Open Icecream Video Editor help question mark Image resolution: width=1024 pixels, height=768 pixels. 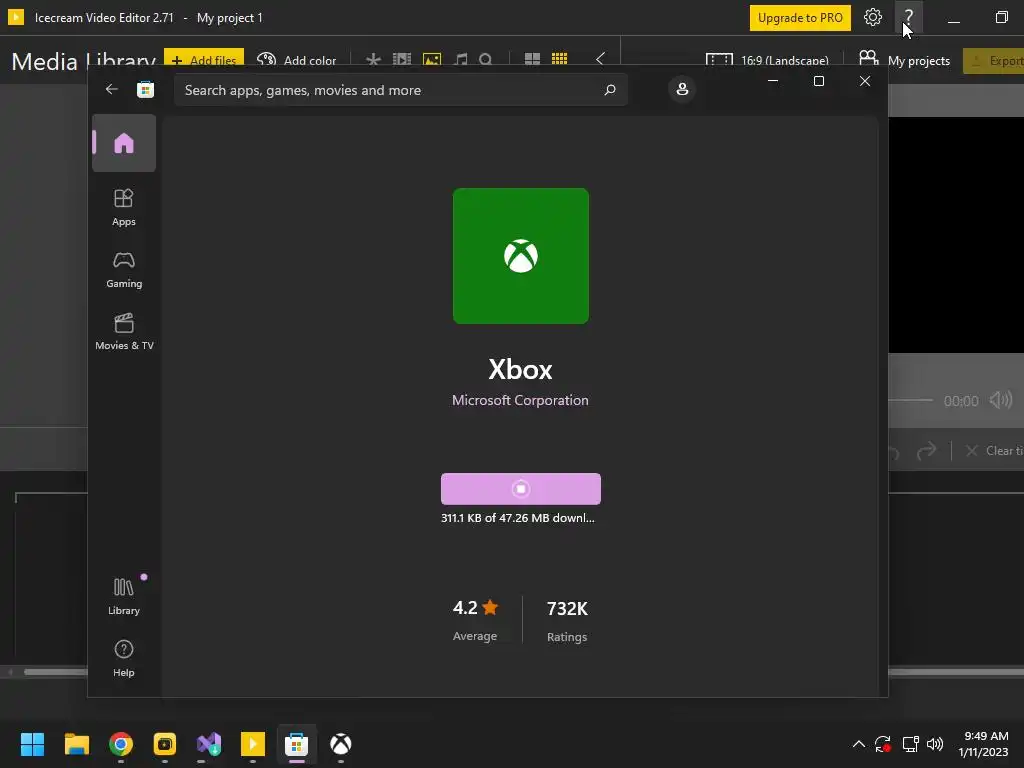coord(908,18)
